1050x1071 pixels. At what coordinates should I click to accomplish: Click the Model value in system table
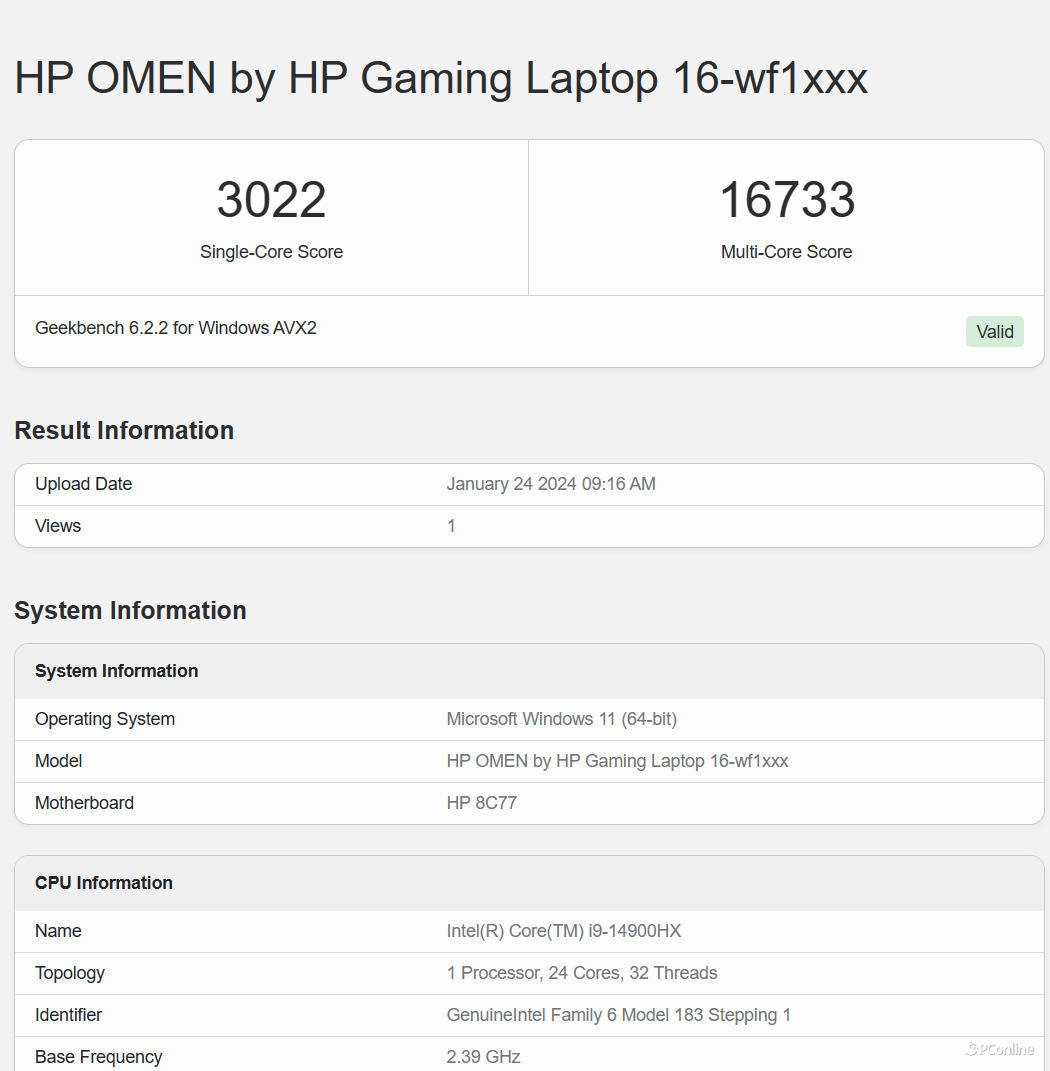coord(617,761)
